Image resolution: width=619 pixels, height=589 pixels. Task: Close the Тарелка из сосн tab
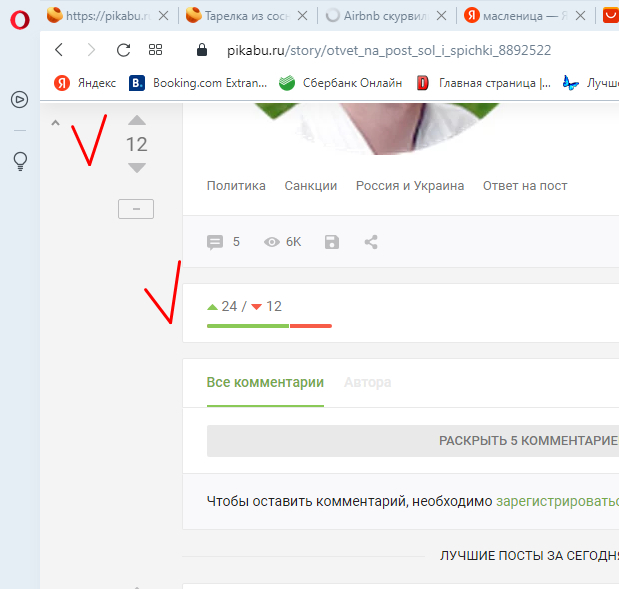(x=302, y=16)
